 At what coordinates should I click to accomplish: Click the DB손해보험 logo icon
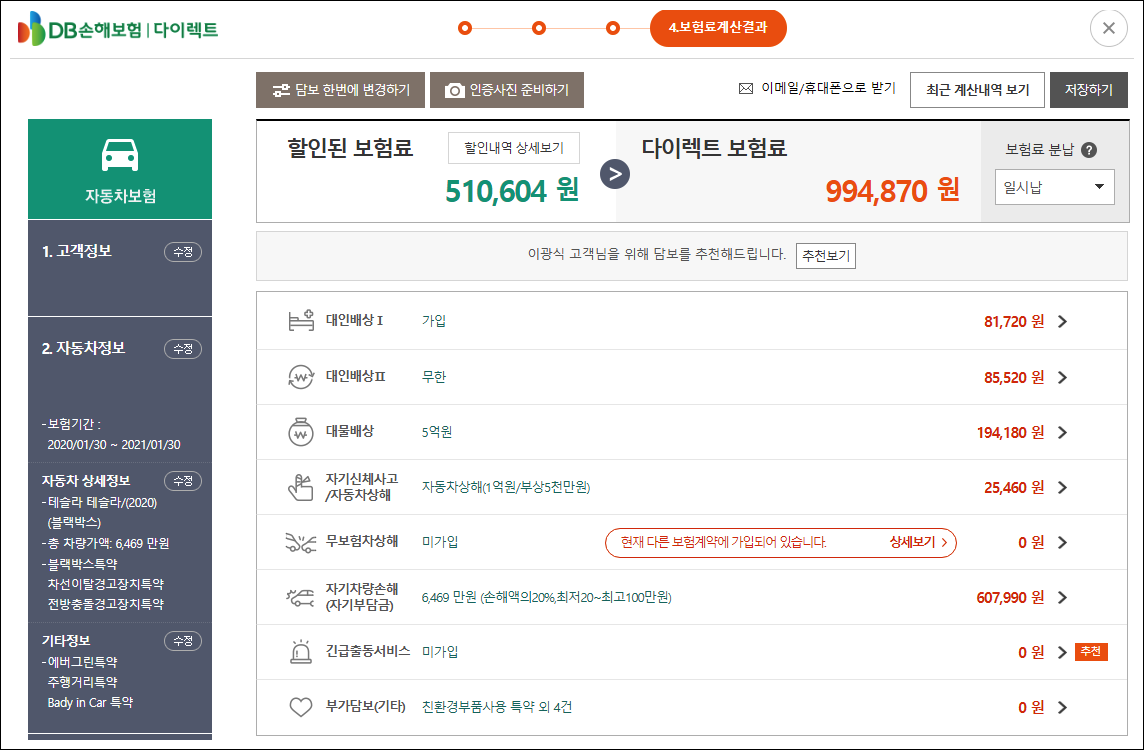[31, 28]
